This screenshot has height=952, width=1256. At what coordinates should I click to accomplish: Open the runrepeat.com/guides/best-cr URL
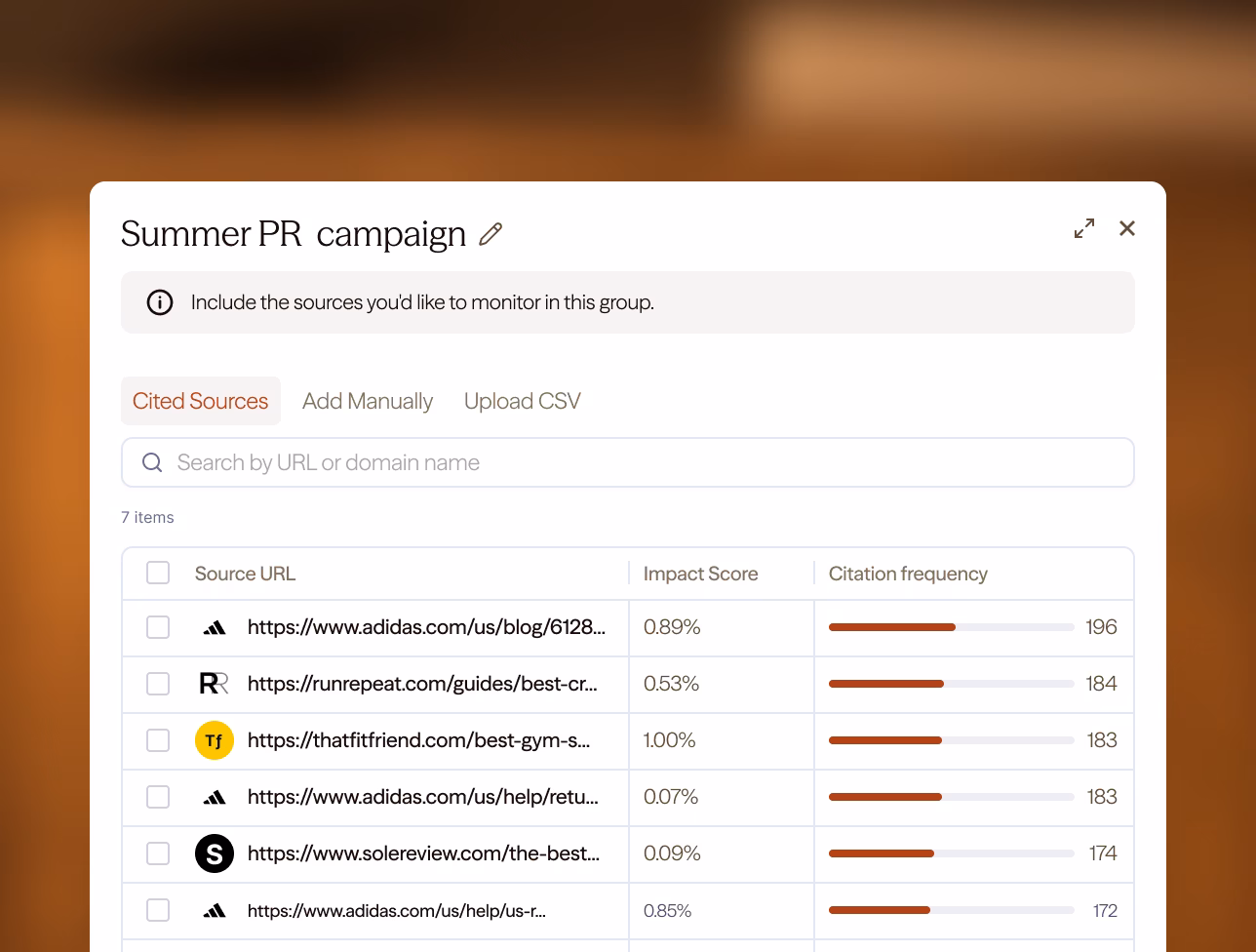423,684
